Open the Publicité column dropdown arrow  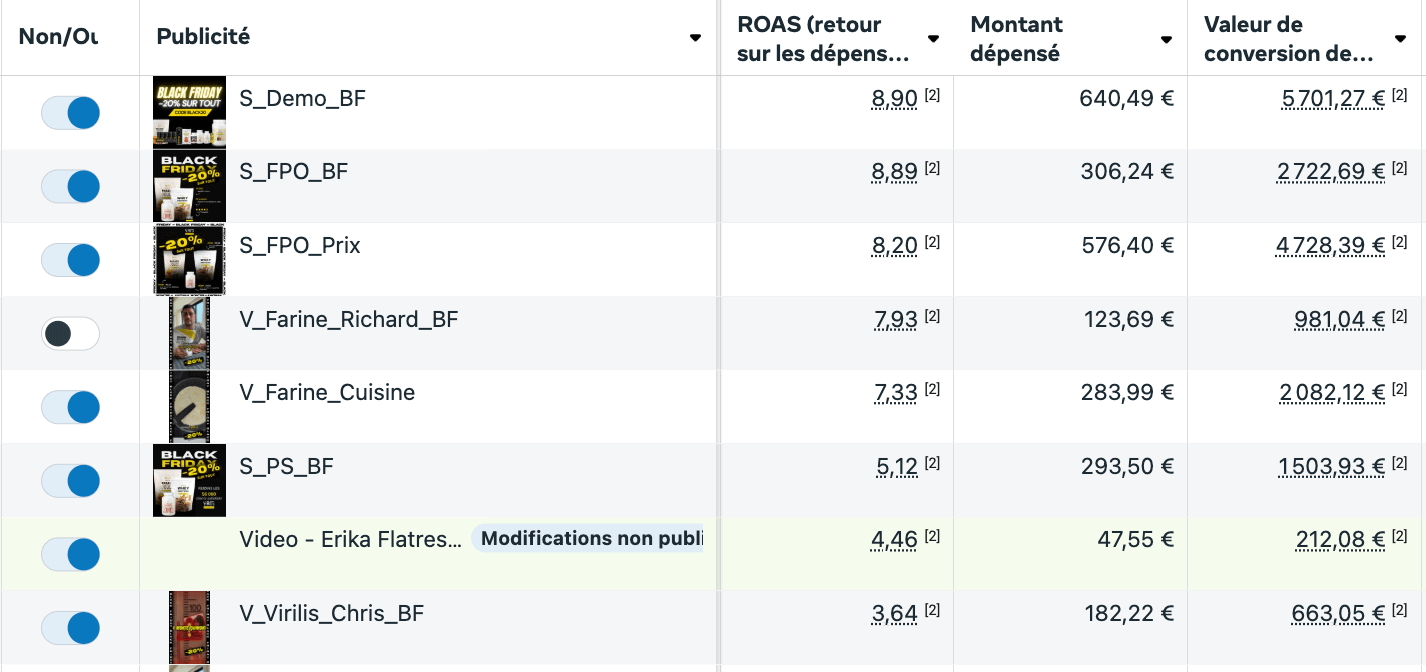(695, 38)
